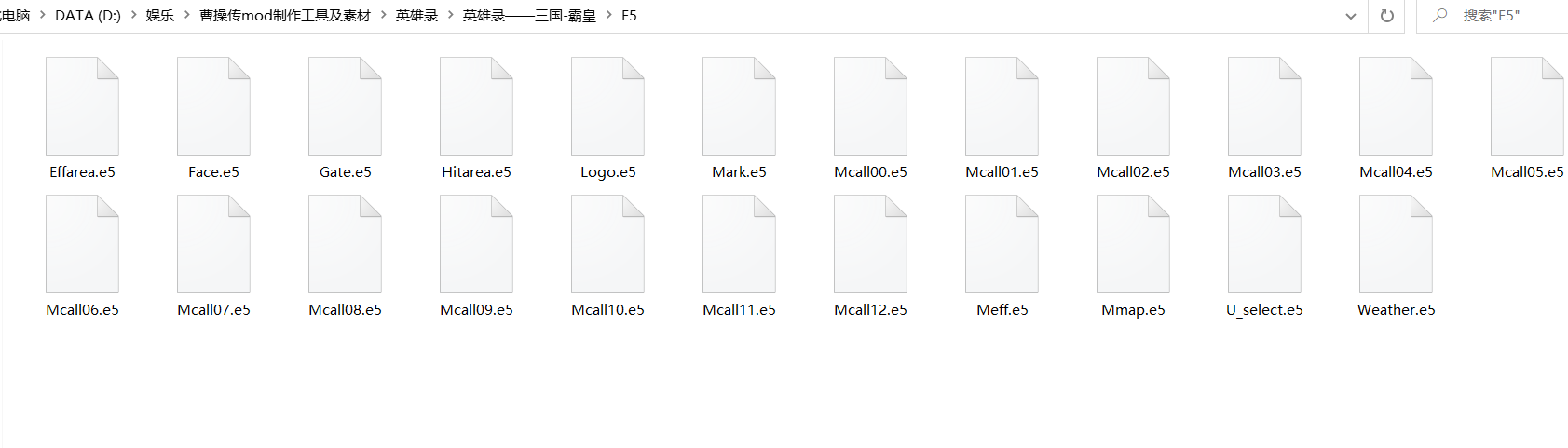Expand chevron after DATA (D:) breadcrumb
1568x448 pixels.
[134, 15]
